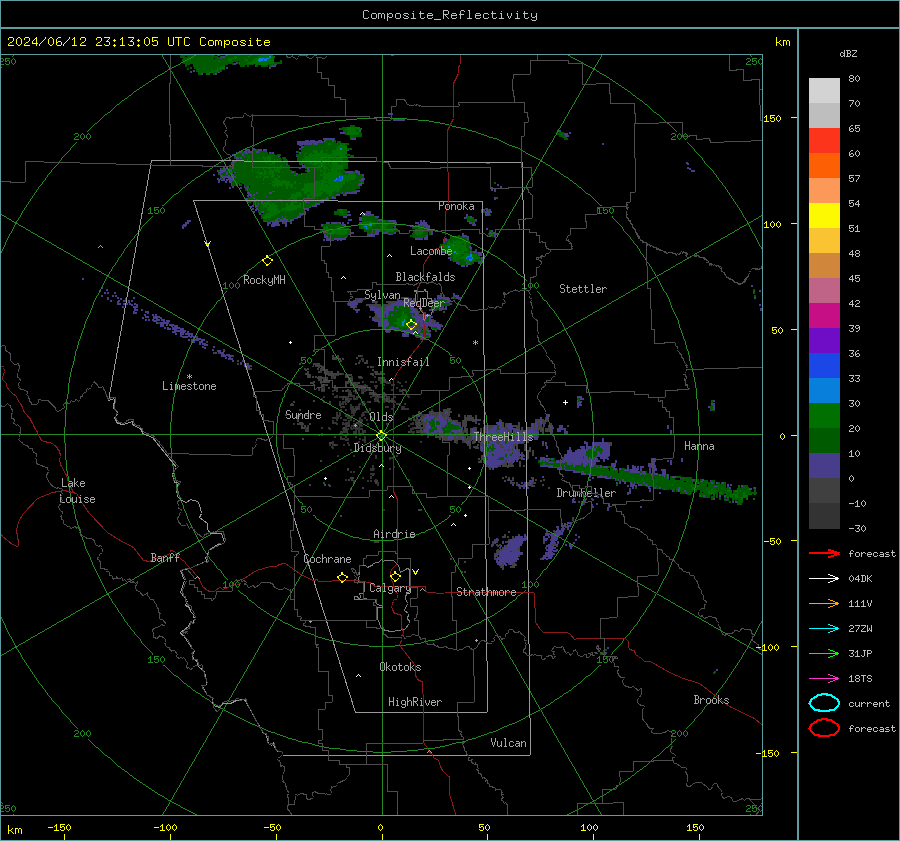The image size is (900, 841).
Task: Select the bright green 30-20 dBZ swatch
Action: pyautogui.click(x=824, y=416)
